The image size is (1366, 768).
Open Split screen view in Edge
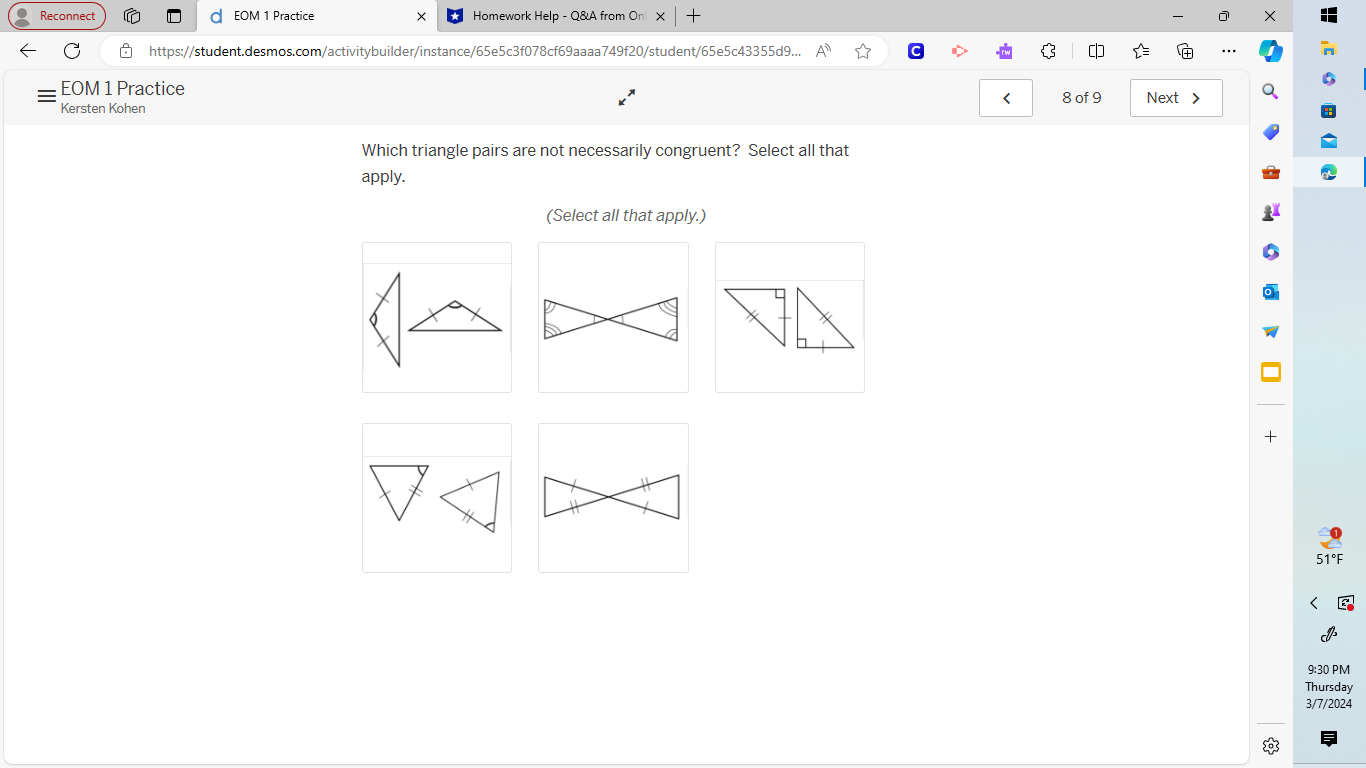point(1096,51)
